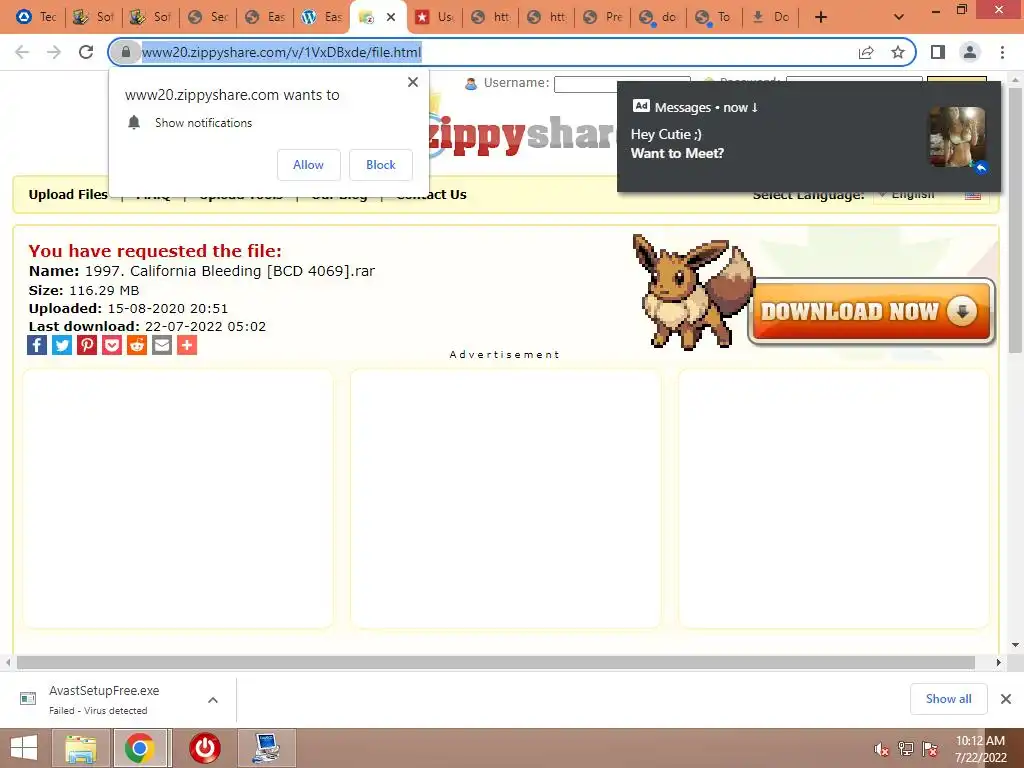Block notifications from zippyshare
Image resolution: width=1024 pixels, height=768 pixels.
coord(381,165)
